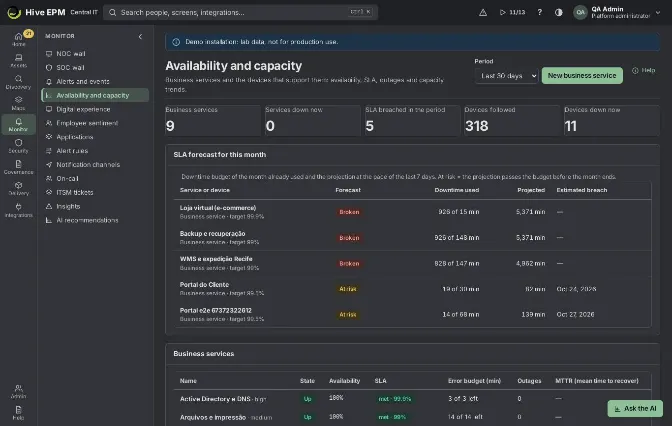
Task: Open the alerts warning triangle icon
Action: pos(483,12)
